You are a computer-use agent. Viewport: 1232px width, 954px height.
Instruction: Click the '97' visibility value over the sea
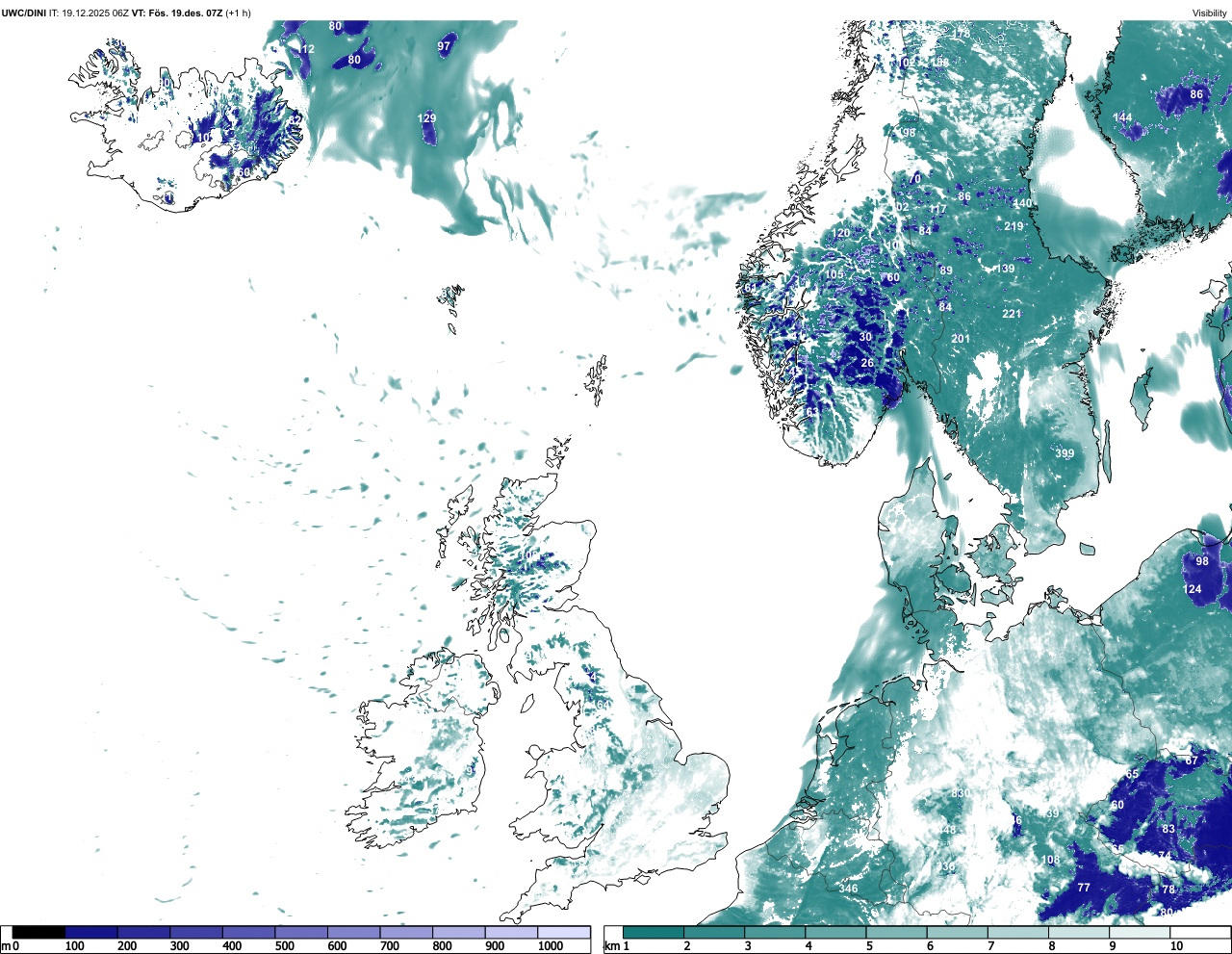click(x=444, y=46)
